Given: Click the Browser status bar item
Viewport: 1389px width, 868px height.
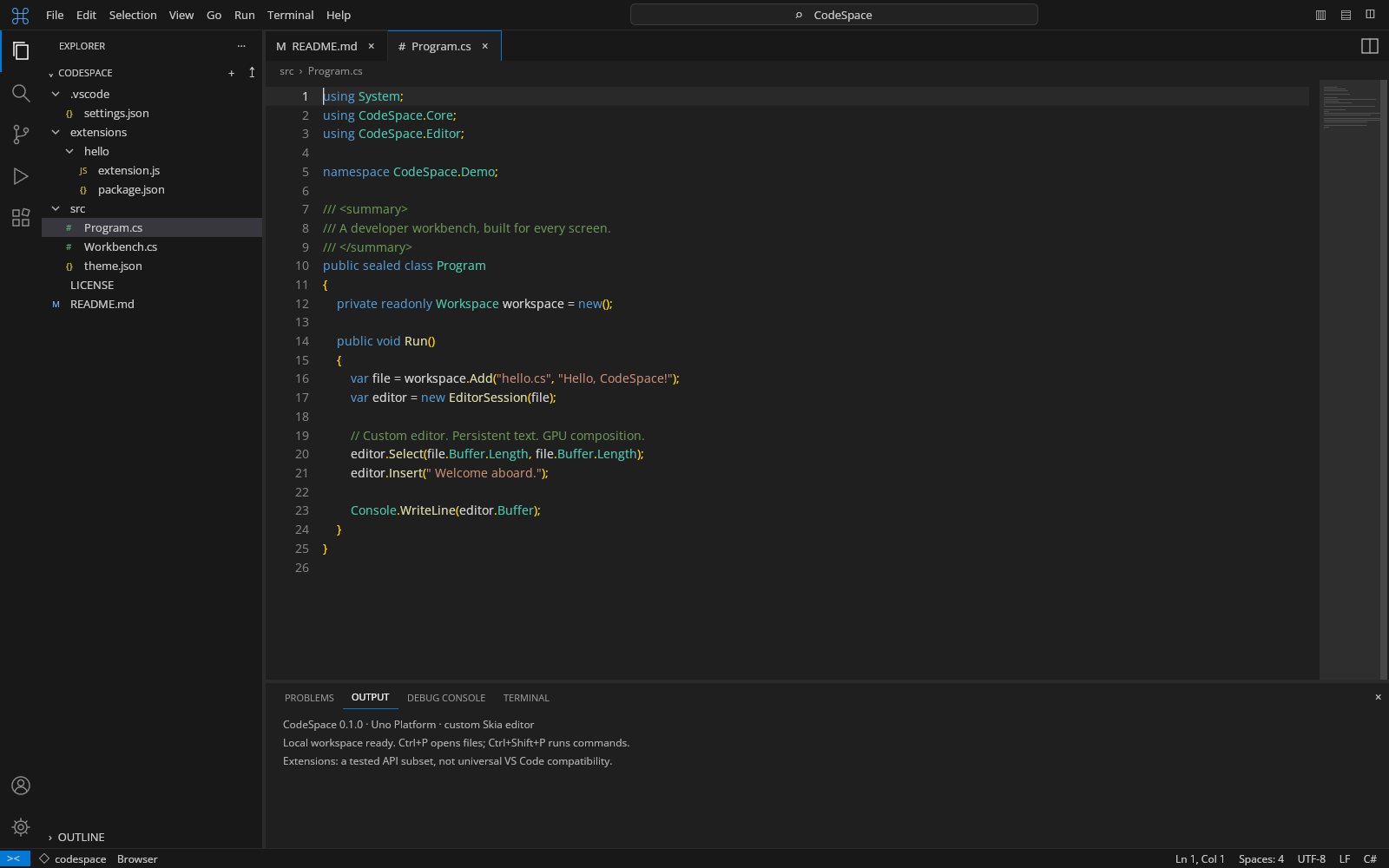Looking at the screenshot, I should pos(137,858).
